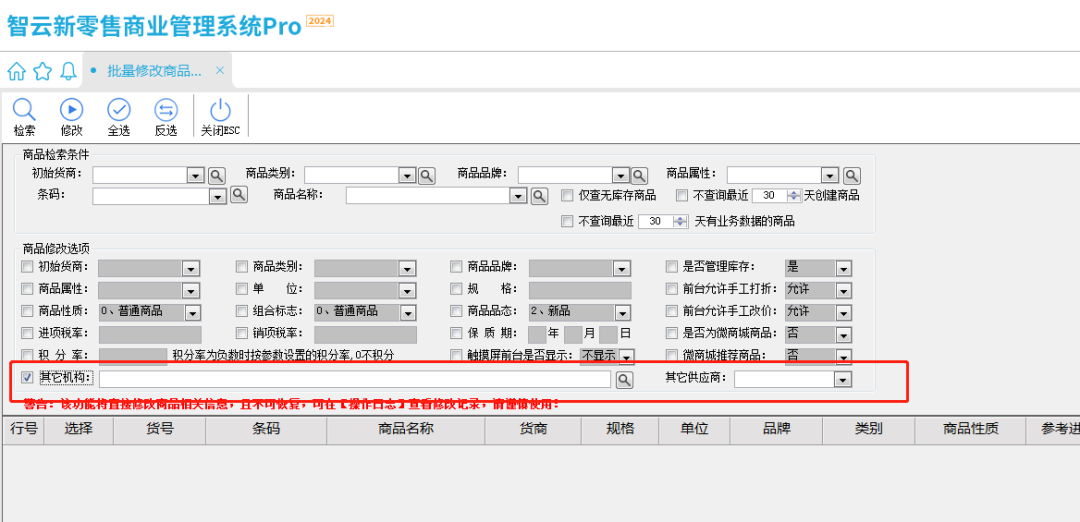This screenshot has width=1080, height=522.
Task: Click the 商品名称 column header
Action: tap(405, 429)
